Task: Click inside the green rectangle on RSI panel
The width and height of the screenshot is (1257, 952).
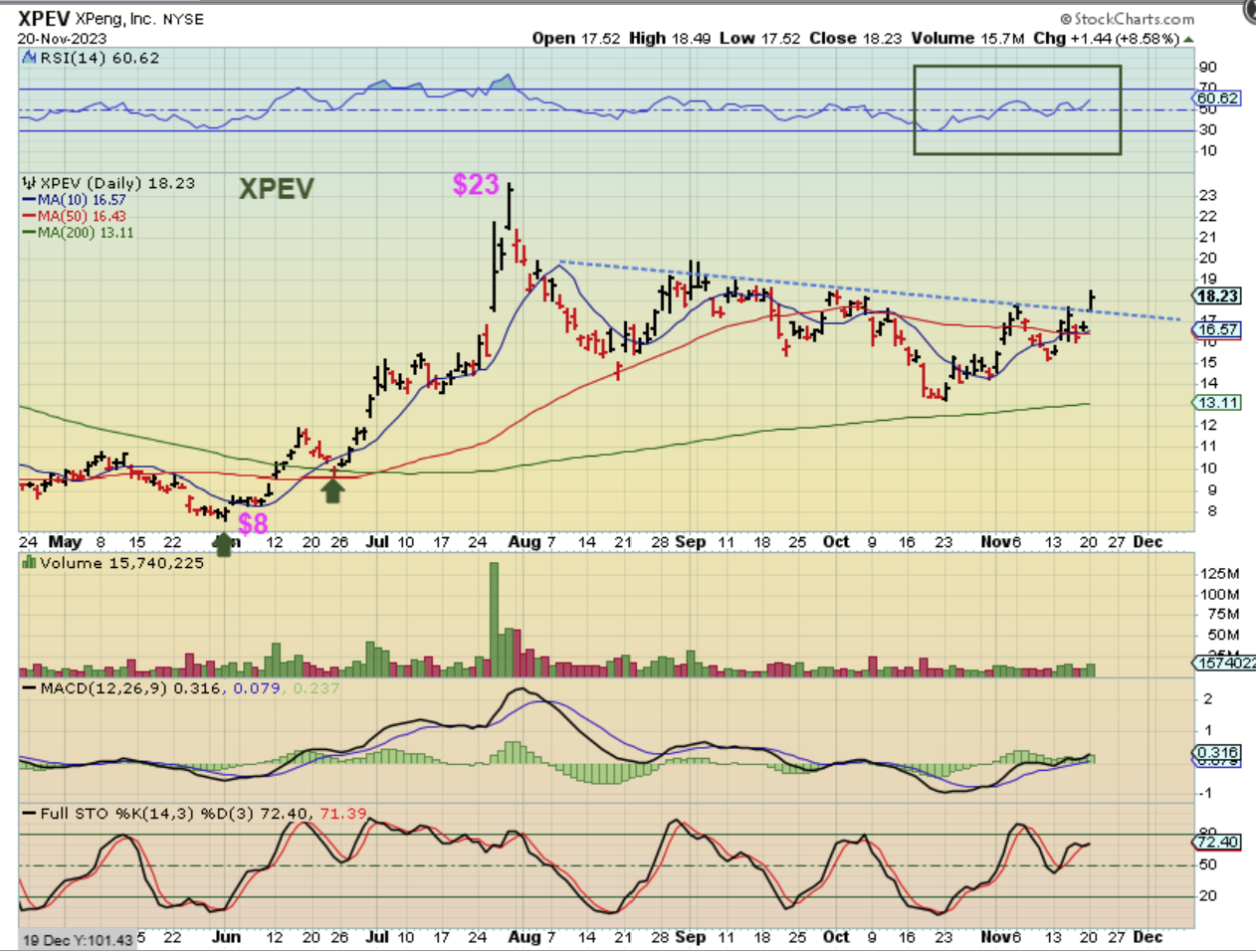Action: (1016, 109)
